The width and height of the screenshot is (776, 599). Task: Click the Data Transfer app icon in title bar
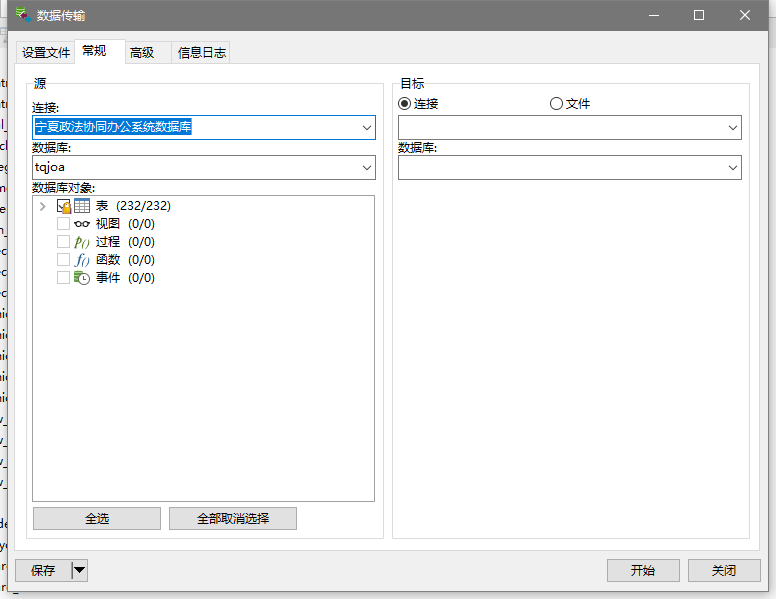(x=23, y=15)
